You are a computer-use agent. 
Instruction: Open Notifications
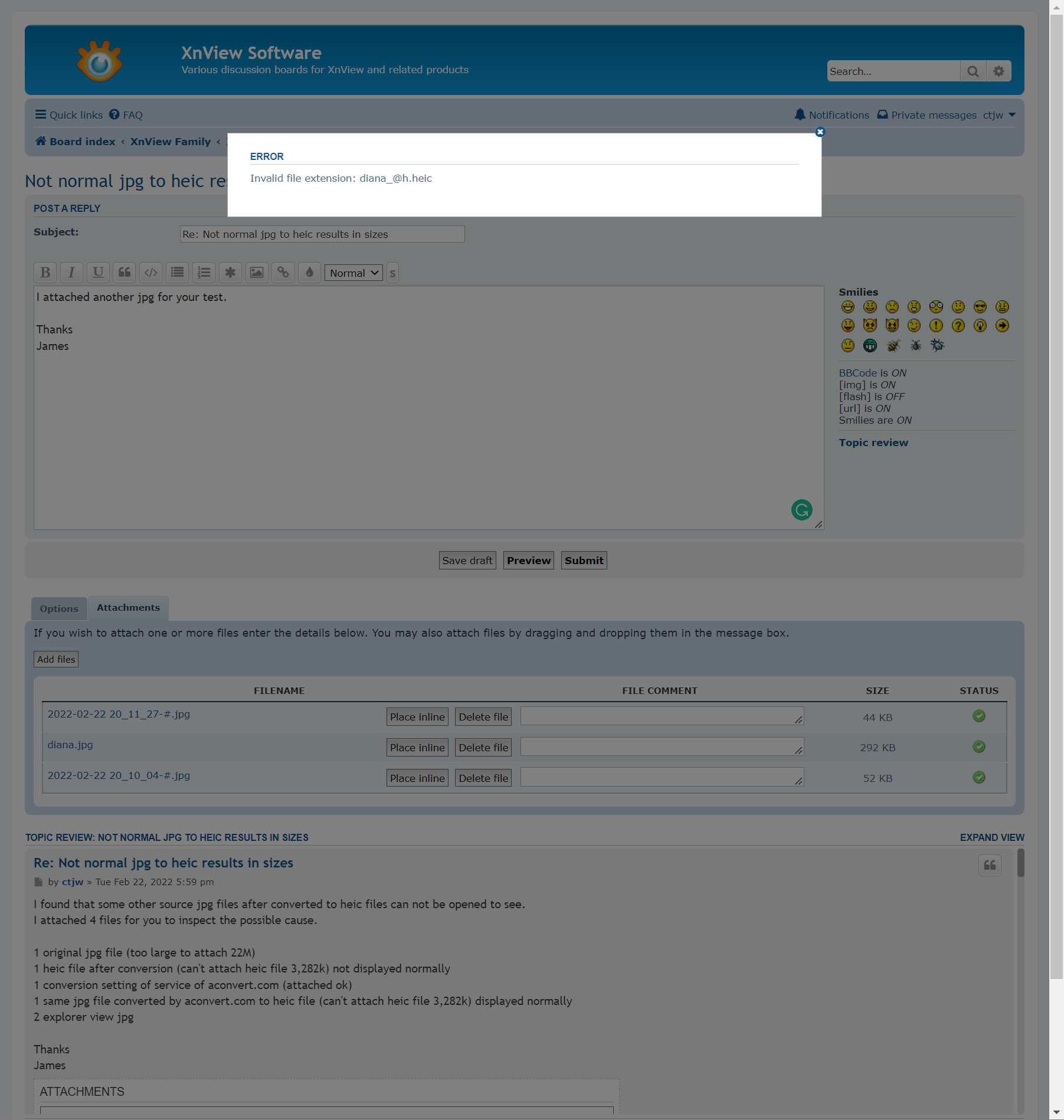pos(832,115)
